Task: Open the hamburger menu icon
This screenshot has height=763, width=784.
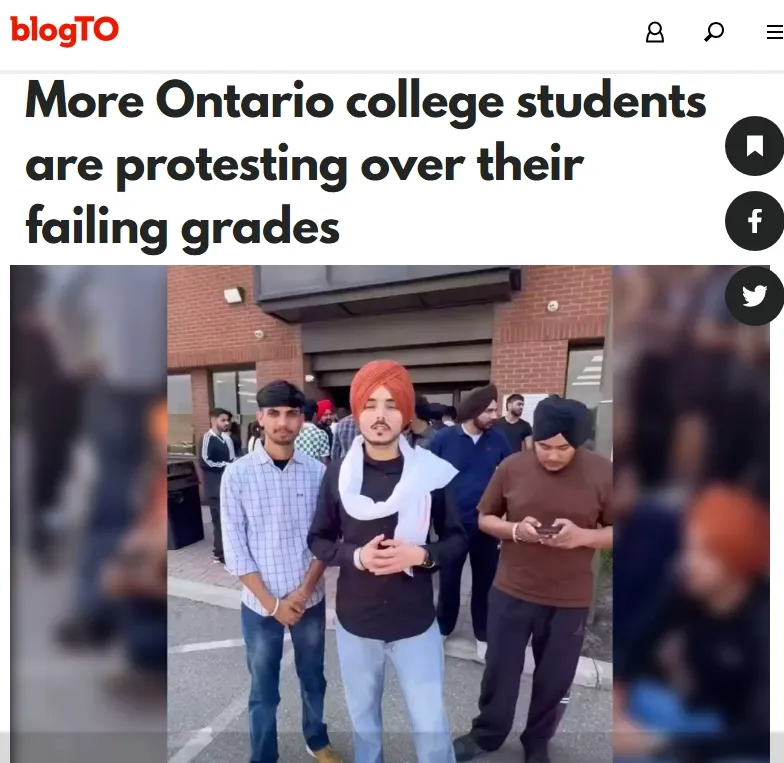Action: [774, 32]
